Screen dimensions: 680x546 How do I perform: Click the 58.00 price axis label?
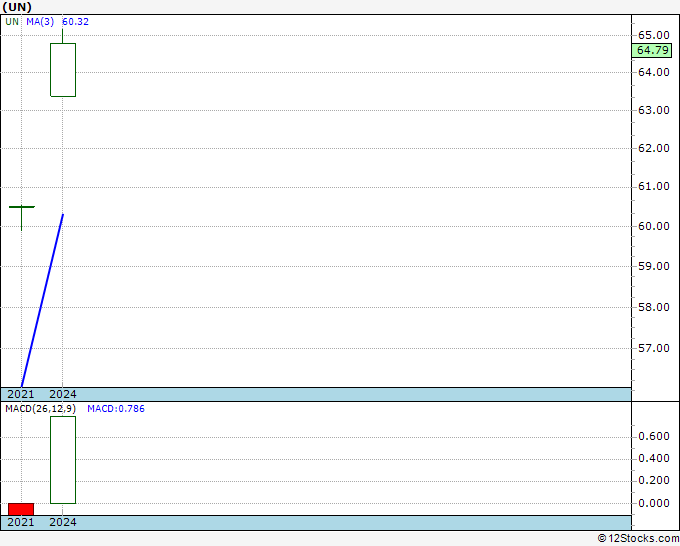coord(654,307)
